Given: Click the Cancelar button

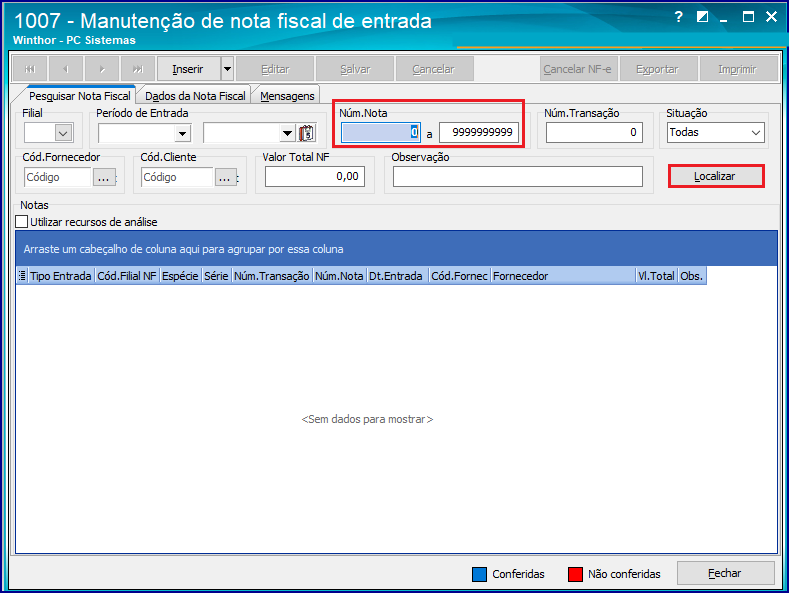Looking at the screenshot, I should click(x=434, y=69).
